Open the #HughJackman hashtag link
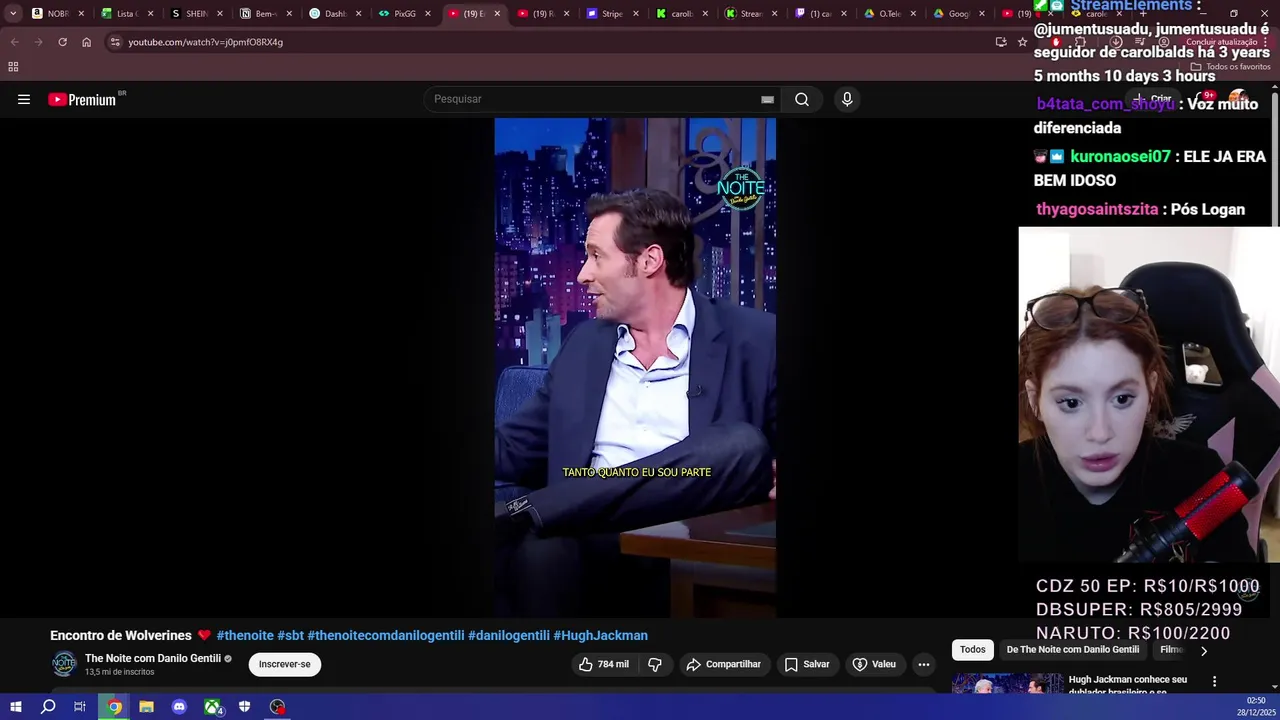The image size is (1280, 720). (600, 636)
